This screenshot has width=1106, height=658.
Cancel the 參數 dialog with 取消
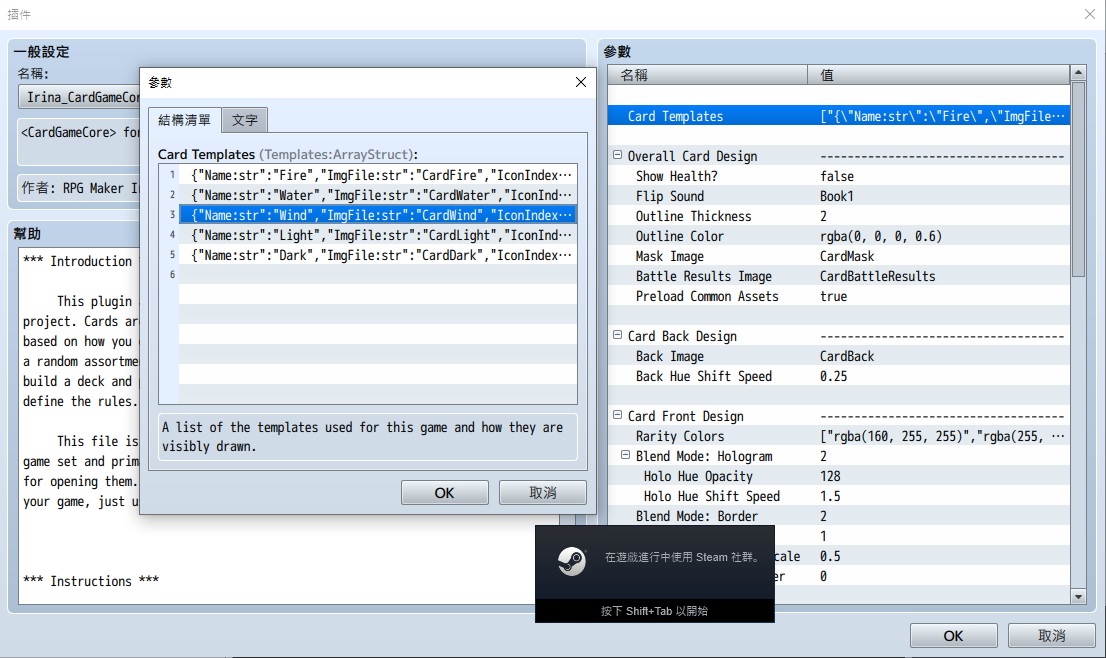(542, 493)
